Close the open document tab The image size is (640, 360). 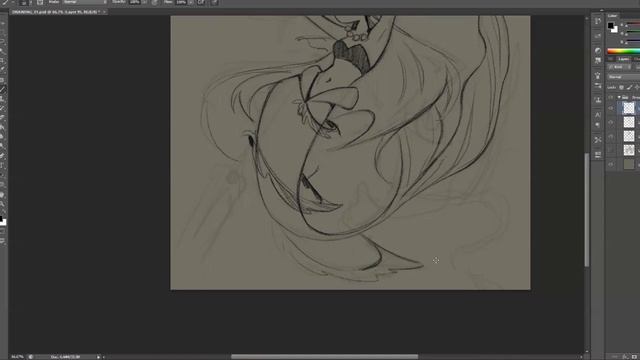(104, 12)
